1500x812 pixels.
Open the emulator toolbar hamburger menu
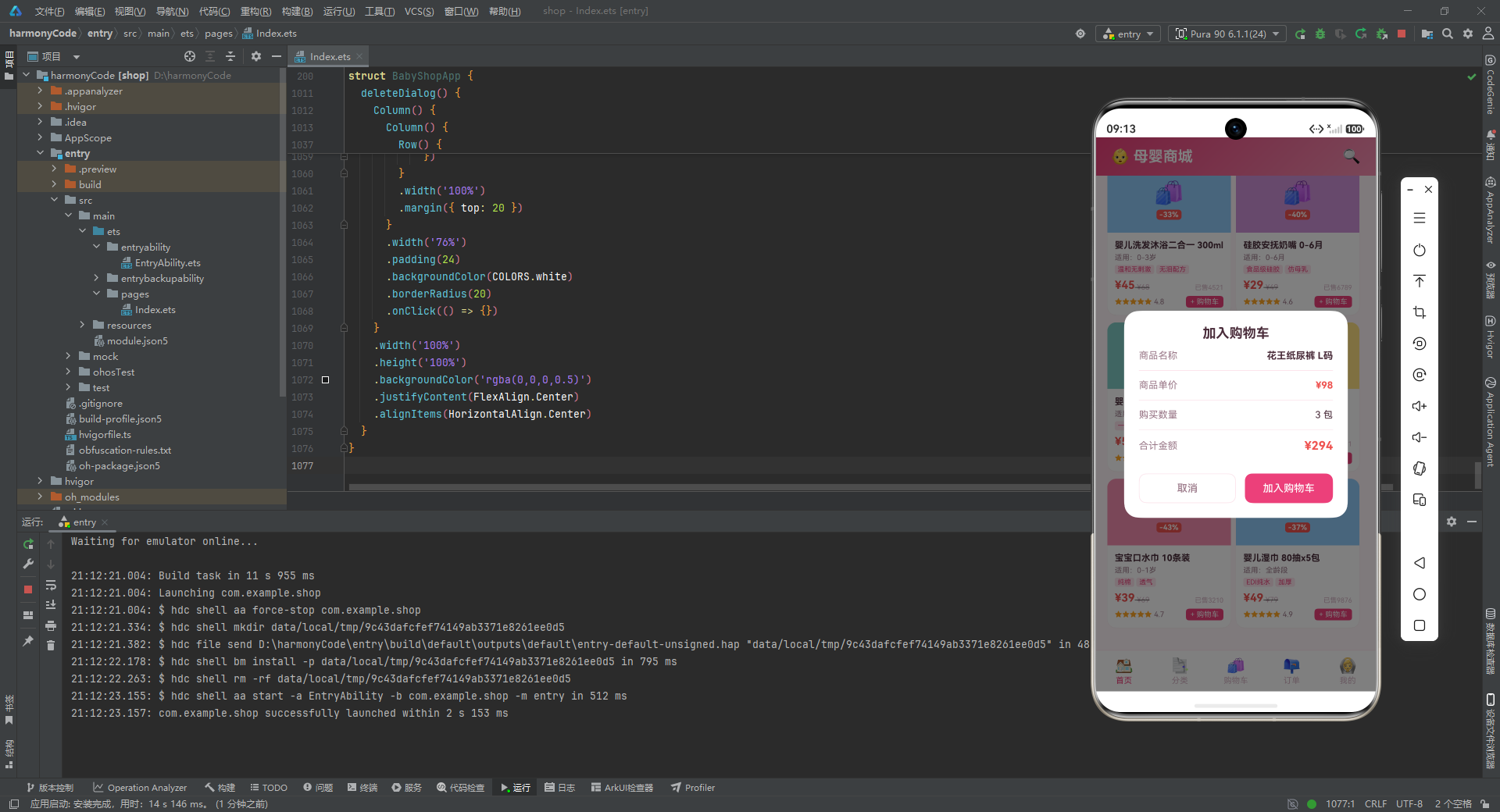(x=1420, y=219)
